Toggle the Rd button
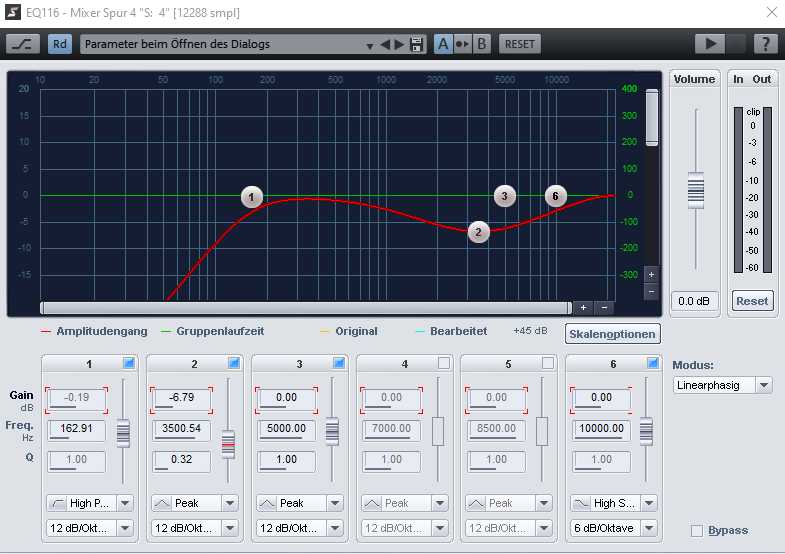 point(60,44)
